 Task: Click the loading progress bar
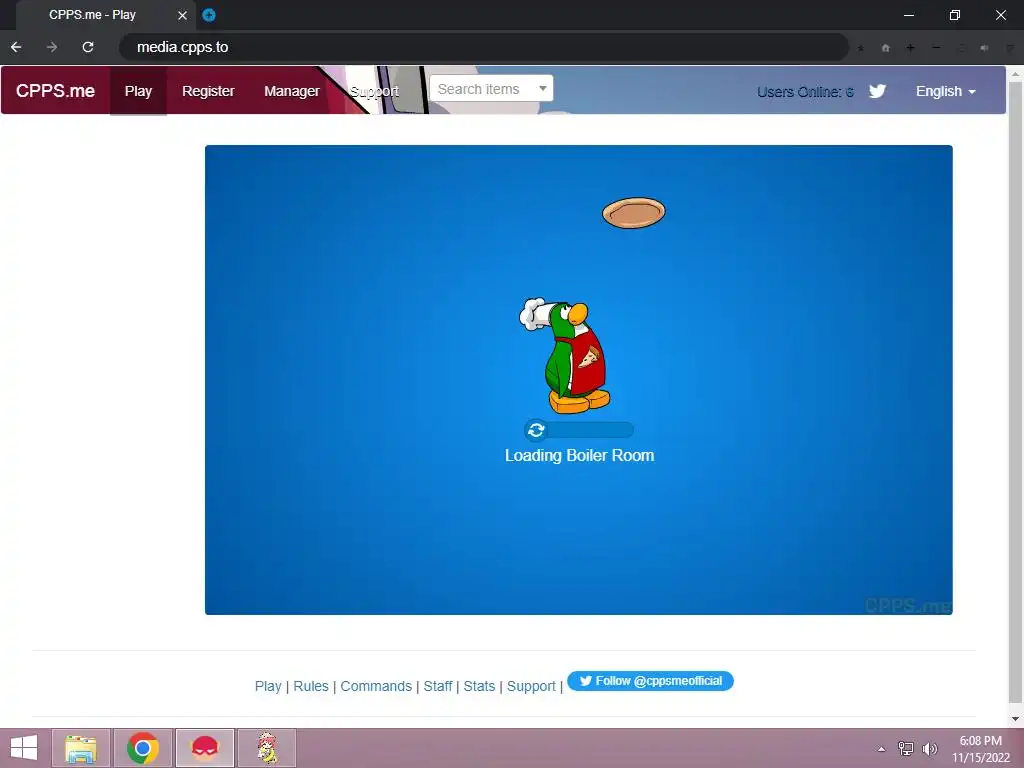point(579,430)
